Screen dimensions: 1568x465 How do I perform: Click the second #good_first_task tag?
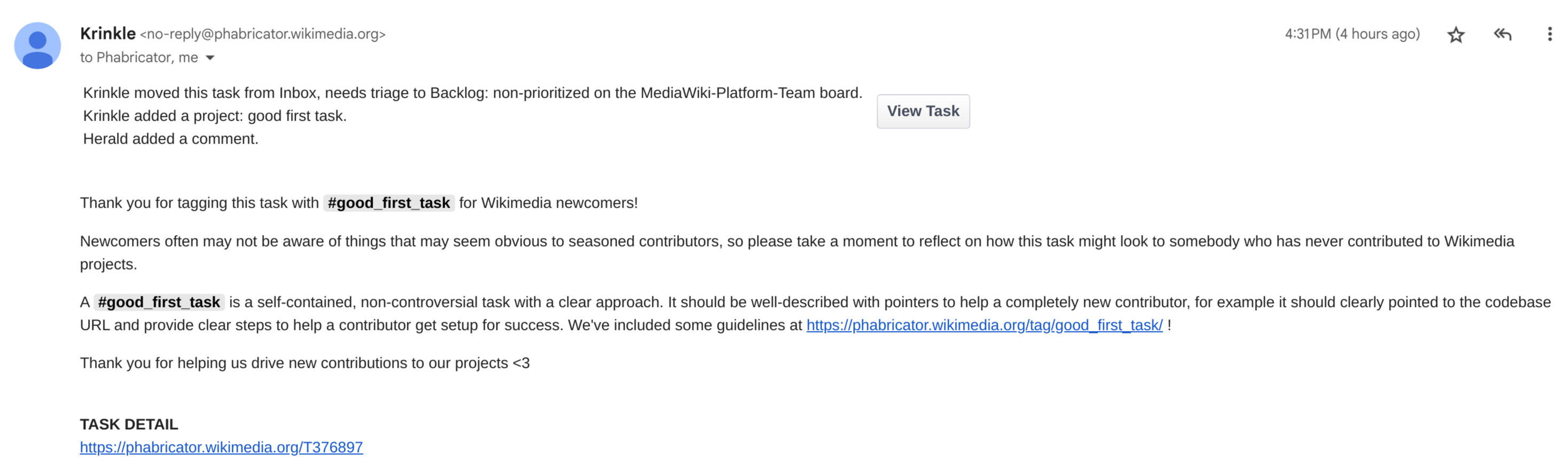[159, 303]
